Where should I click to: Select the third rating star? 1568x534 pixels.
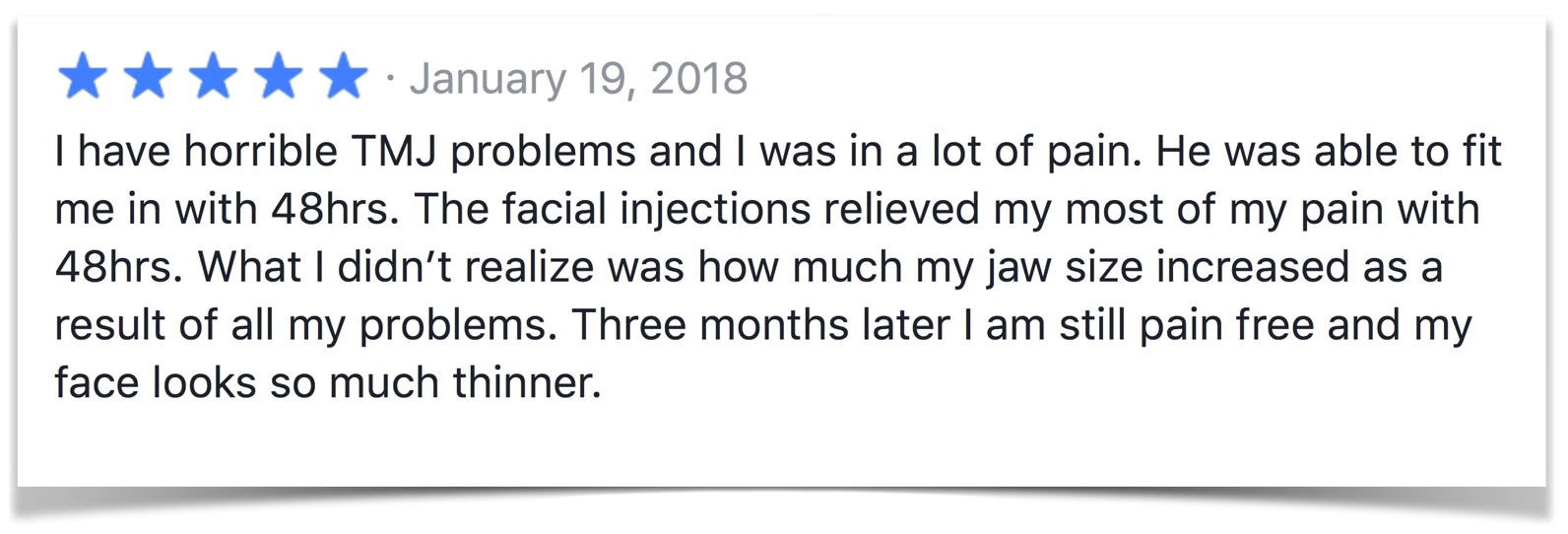click(213, 78)
